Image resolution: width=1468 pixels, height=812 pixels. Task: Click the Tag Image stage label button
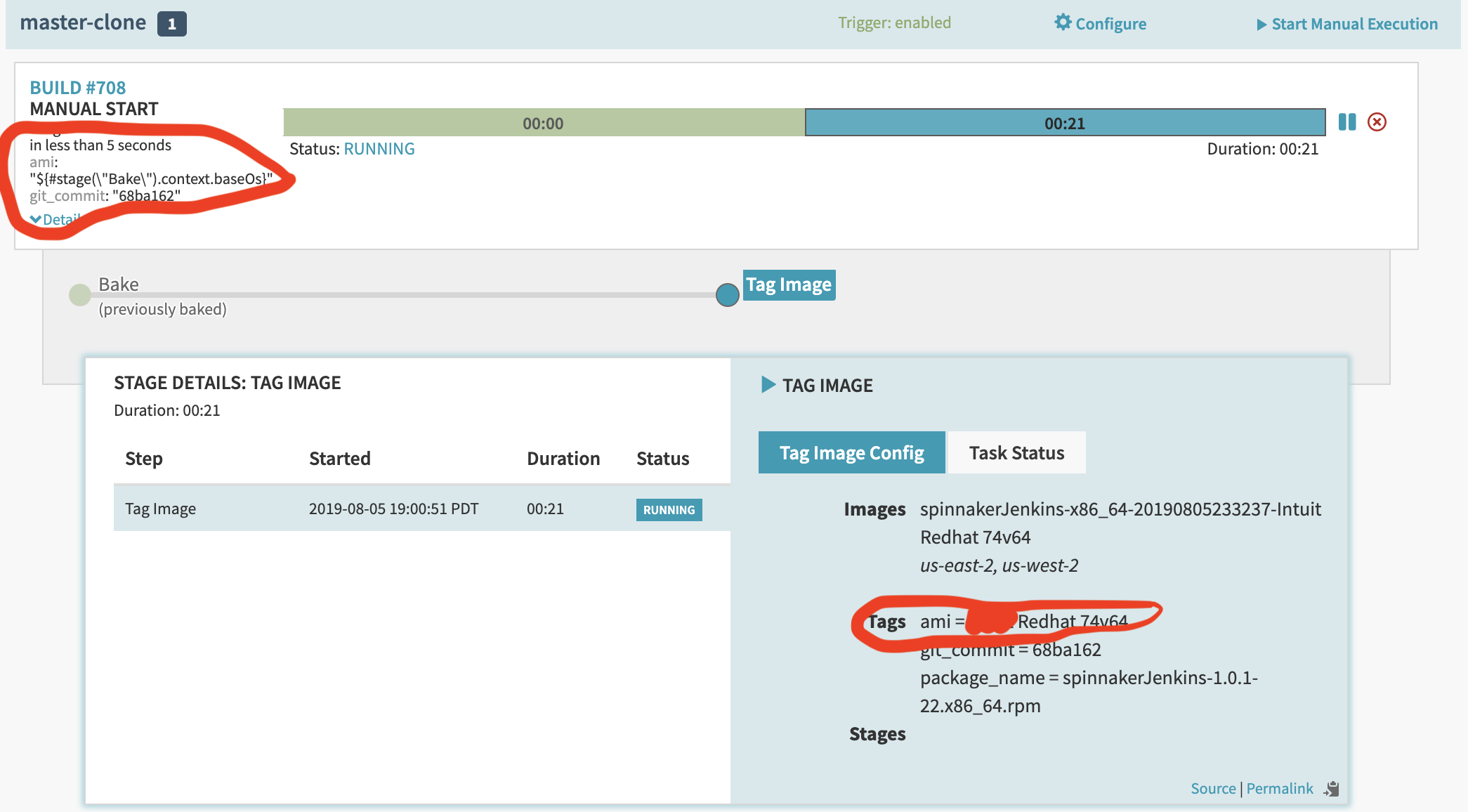pyautogui.click(x=788, y=284)
